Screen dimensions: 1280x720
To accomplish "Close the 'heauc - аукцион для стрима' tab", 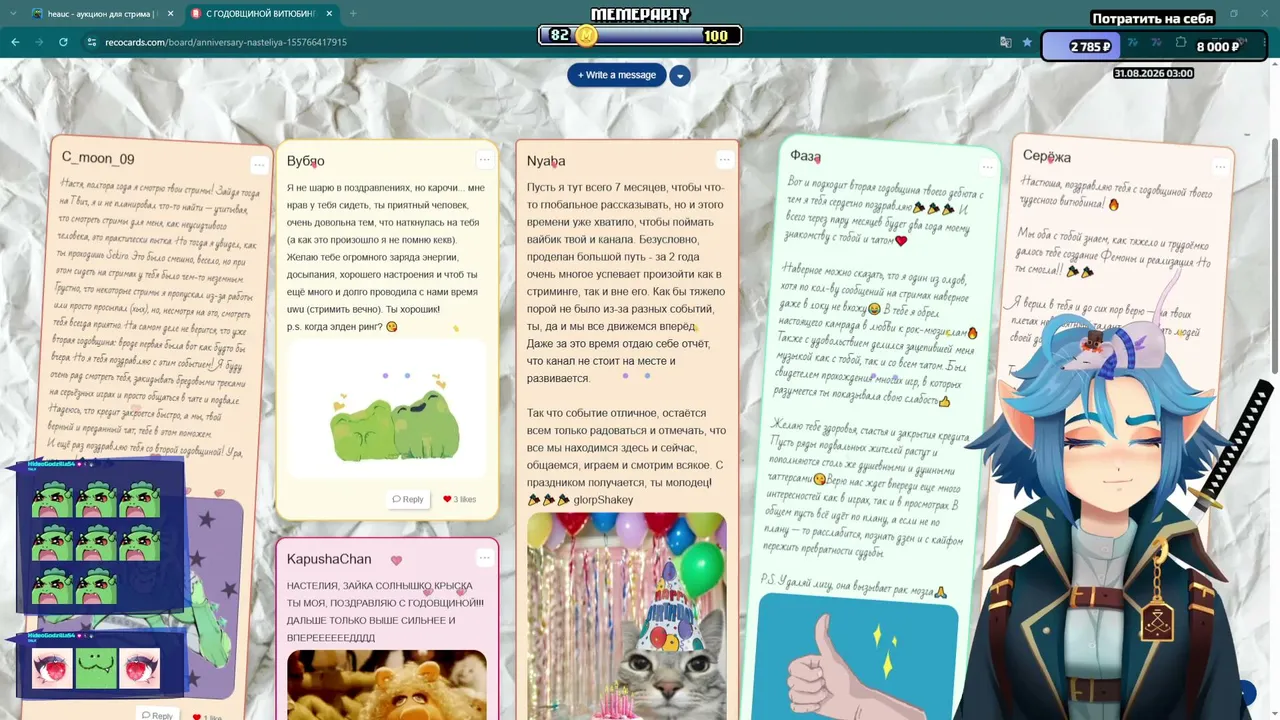I will pos(170,14).
